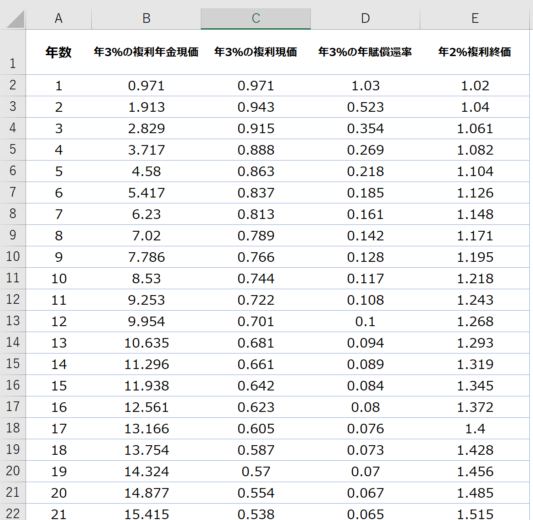This screenshot has height=520, width=533.
Task: Select cell with value 1.485
Action: point(475,493)
